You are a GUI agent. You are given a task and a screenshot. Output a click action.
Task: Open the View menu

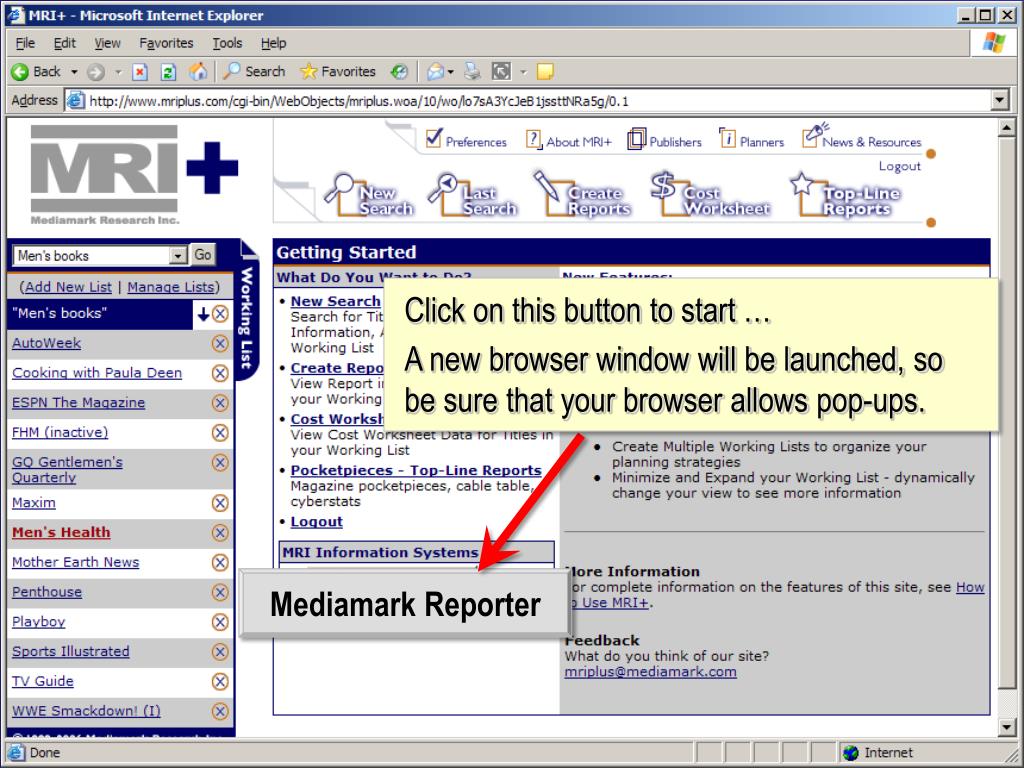(x=107, y=43)
